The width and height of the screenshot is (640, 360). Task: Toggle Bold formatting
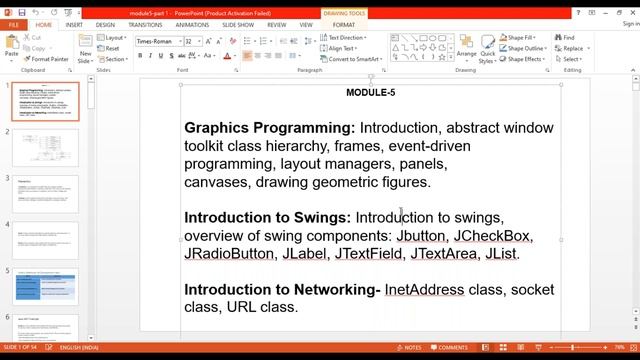(140, 56)
